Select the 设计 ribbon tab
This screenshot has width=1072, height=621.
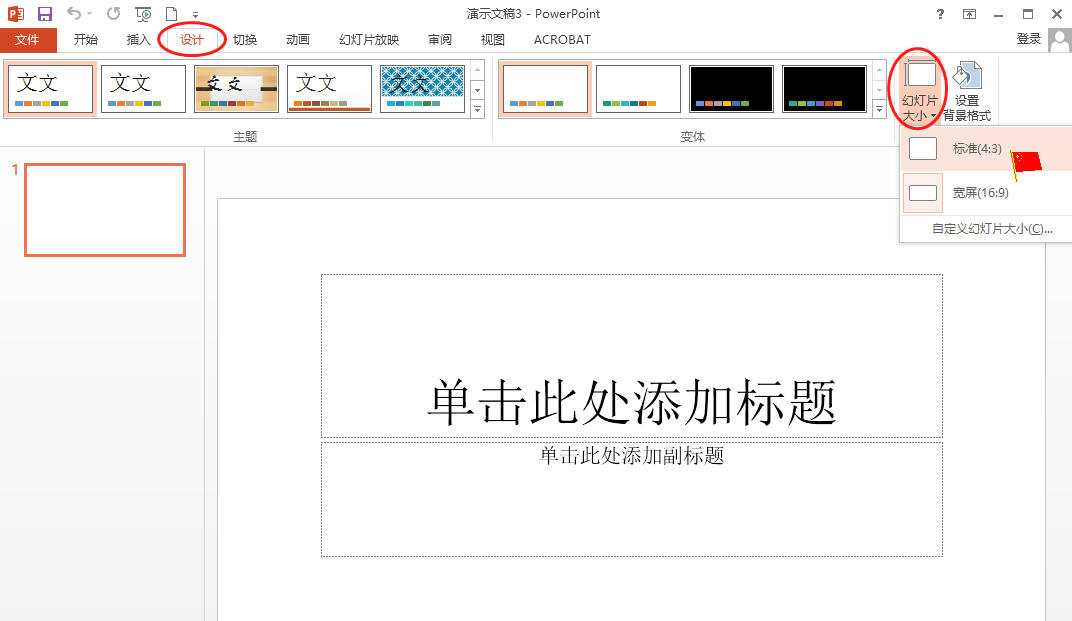pyautogui.click(x=191, y=40)
